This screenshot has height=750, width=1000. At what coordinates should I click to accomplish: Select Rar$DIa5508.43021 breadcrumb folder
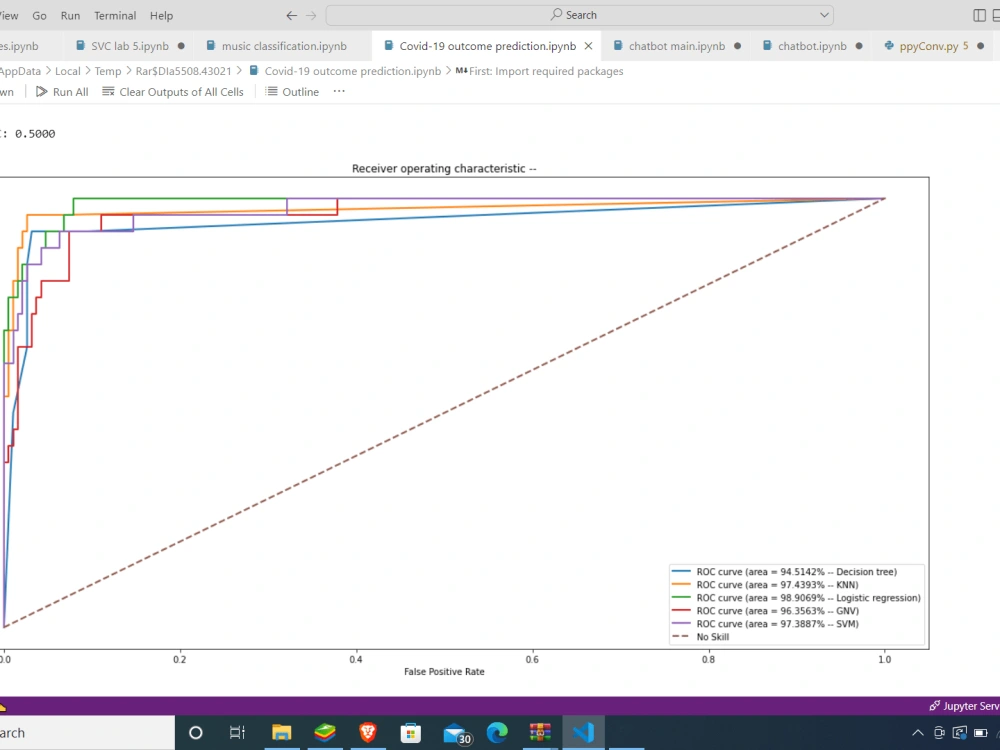(183, 71)
